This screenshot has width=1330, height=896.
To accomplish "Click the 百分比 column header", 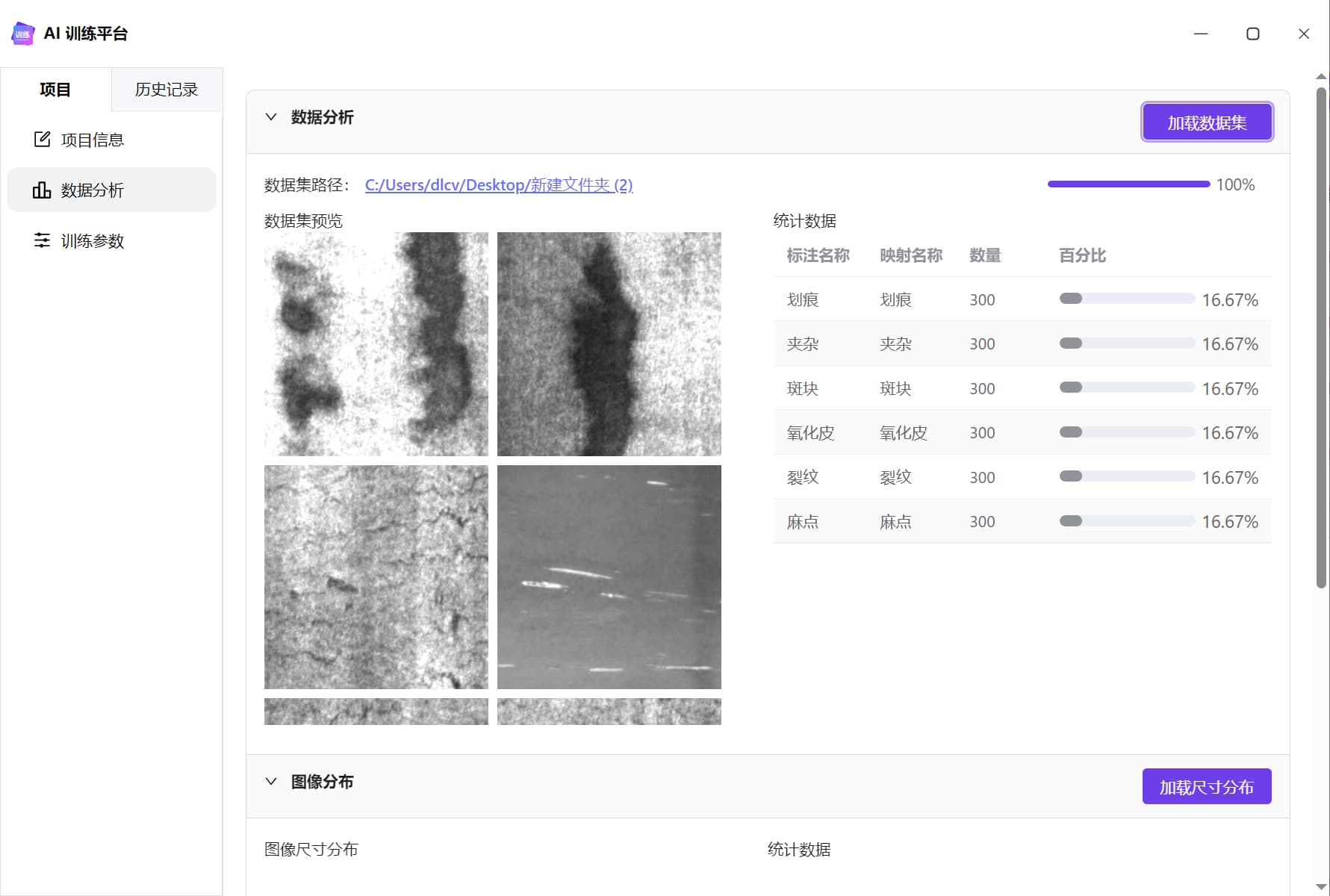I will (x=1083, y=255).
